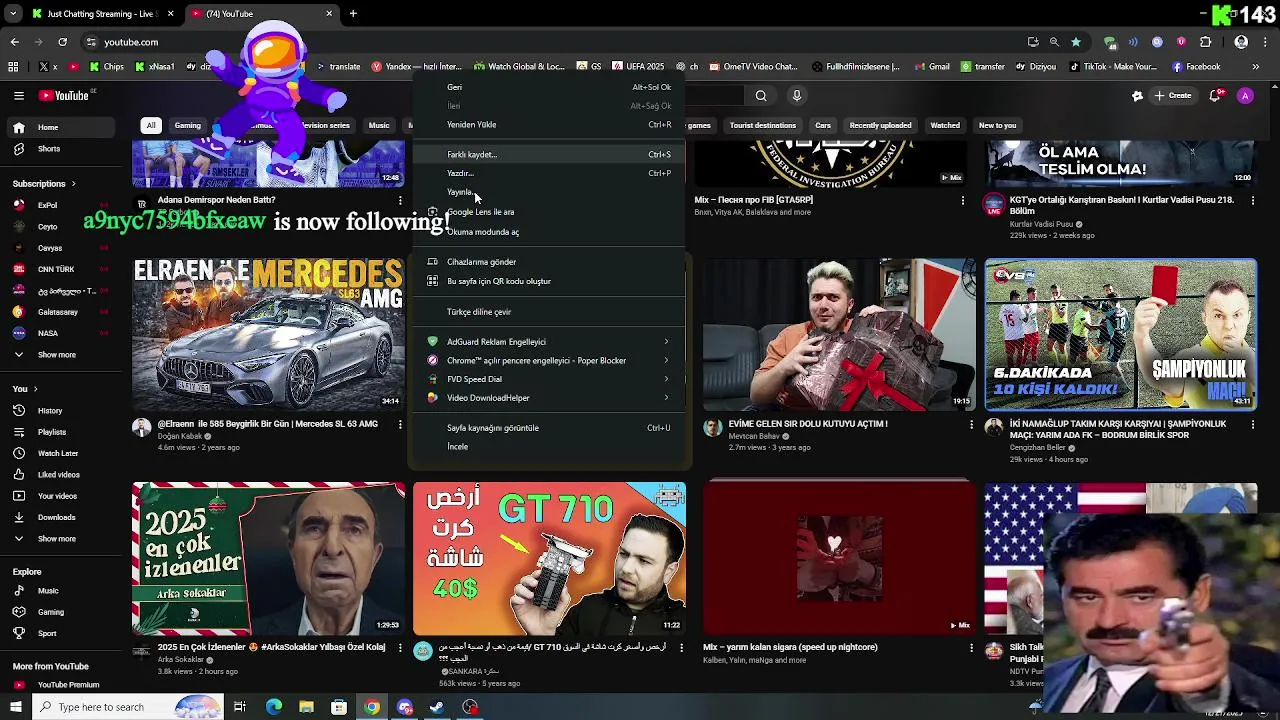Open Downloads in the sidebar
This screenshot has height=720, width=1280.
coord(64,517)
